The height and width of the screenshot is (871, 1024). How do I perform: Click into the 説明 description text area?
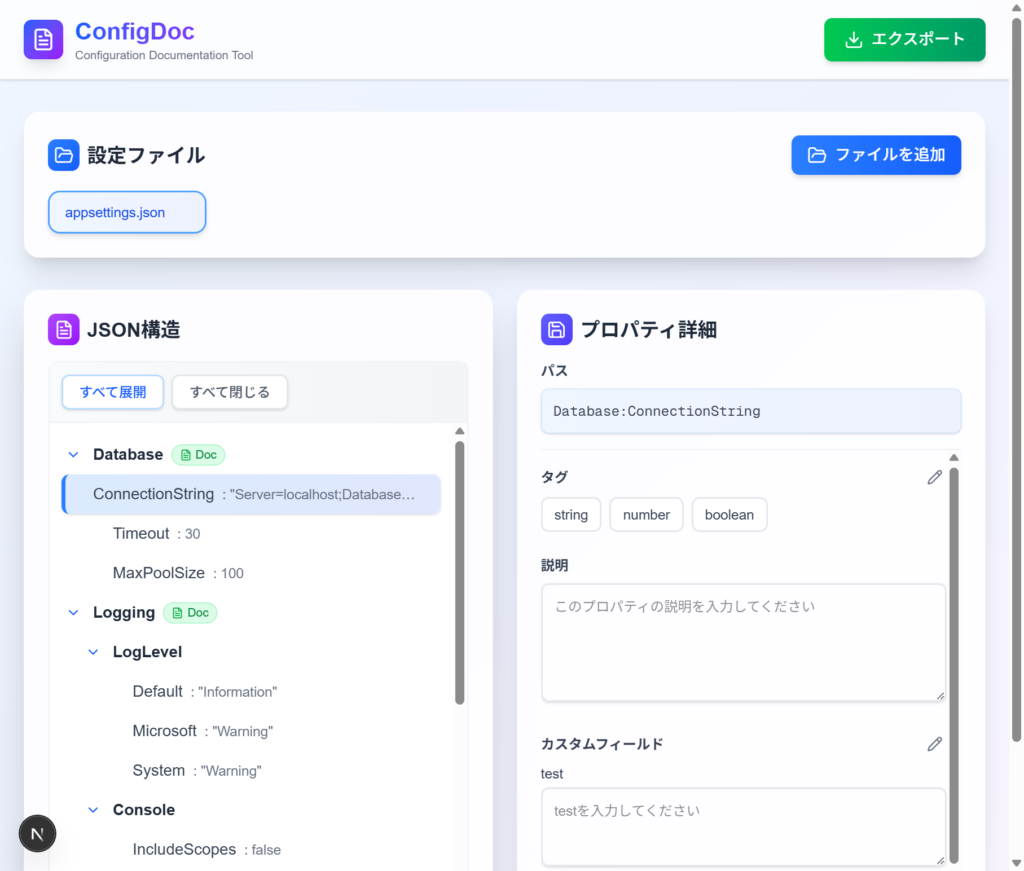743,642
